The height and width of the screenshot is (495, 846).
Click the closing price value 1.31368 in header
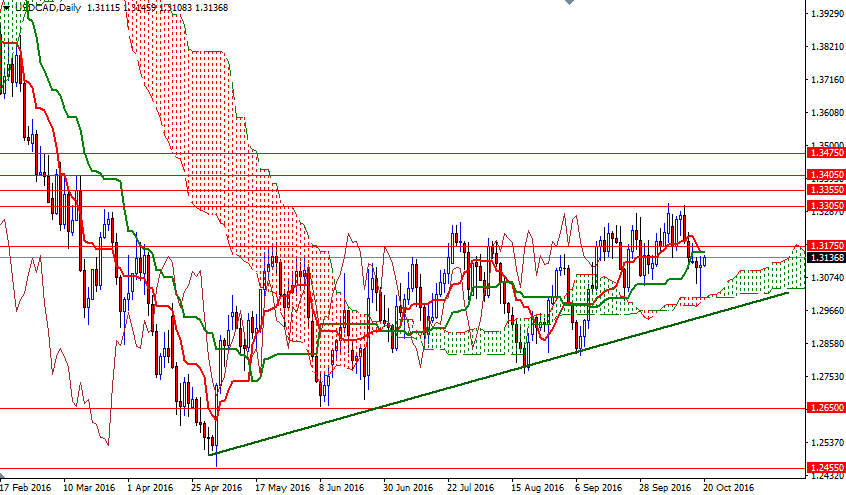coord(212,8)
